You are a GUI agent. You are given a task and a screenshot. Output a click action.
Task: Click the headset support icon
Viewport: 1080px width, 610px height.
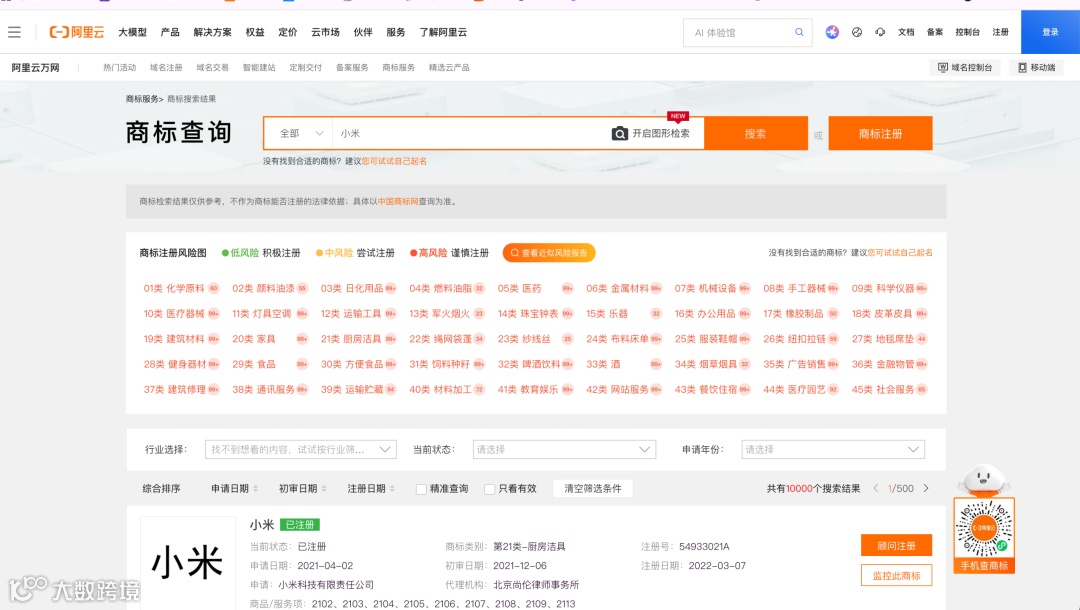pyautogui.click(x=880, y=32)
